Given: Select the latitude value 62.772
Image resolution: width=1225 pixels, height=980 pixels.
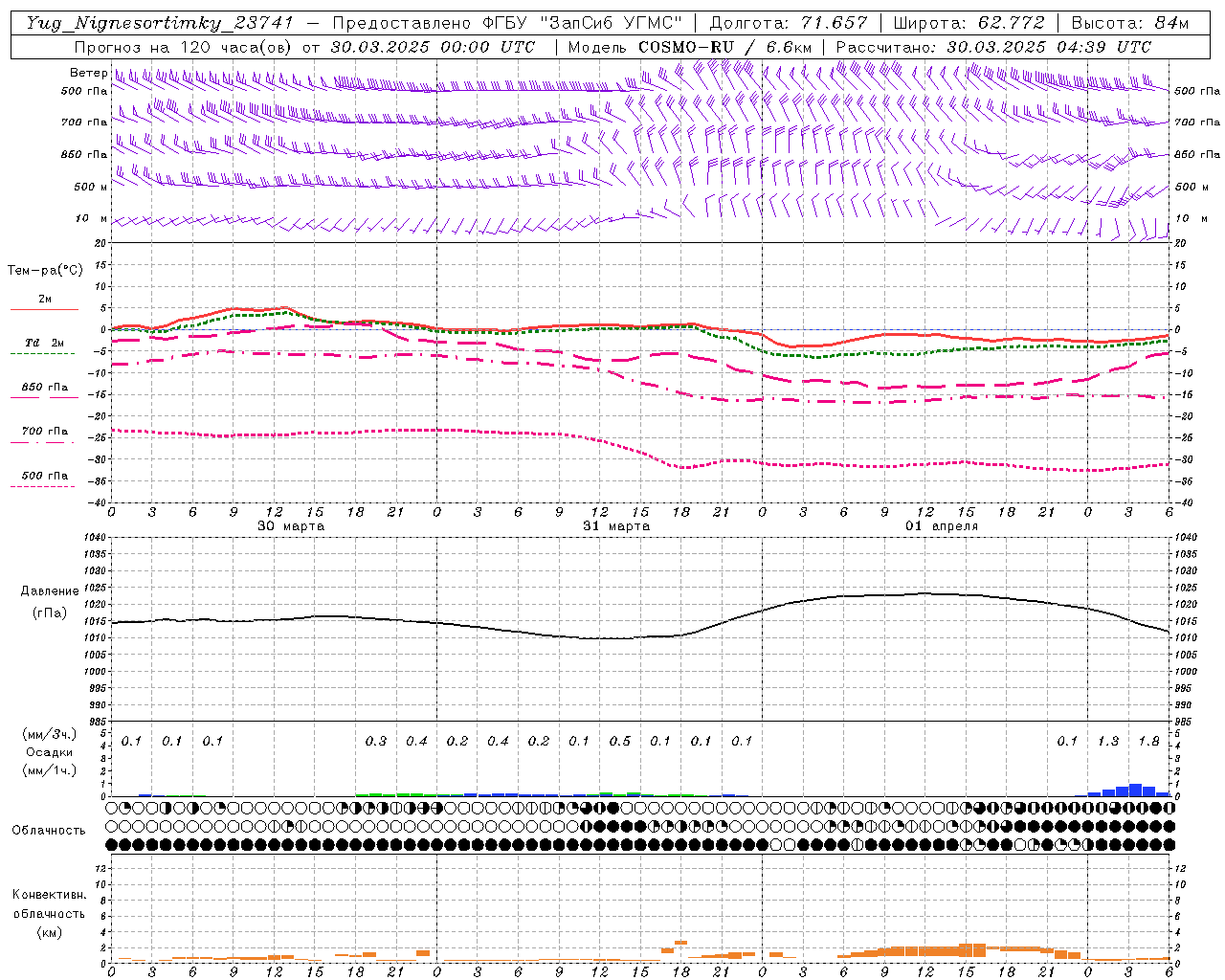Looking at the screenshot, I should click(1011, 23).
